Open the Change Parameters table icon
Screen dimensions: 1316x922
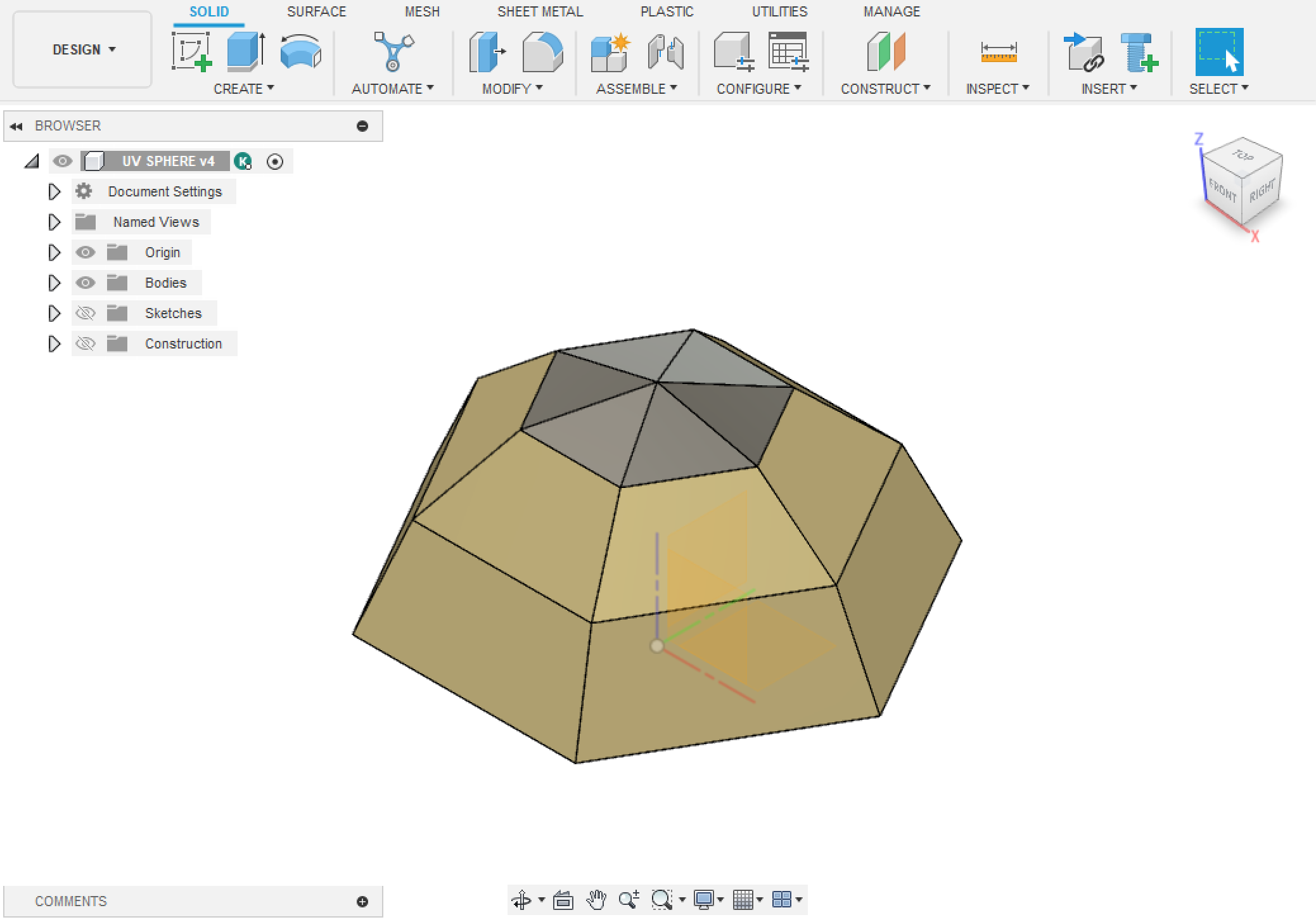pos(789,52)
